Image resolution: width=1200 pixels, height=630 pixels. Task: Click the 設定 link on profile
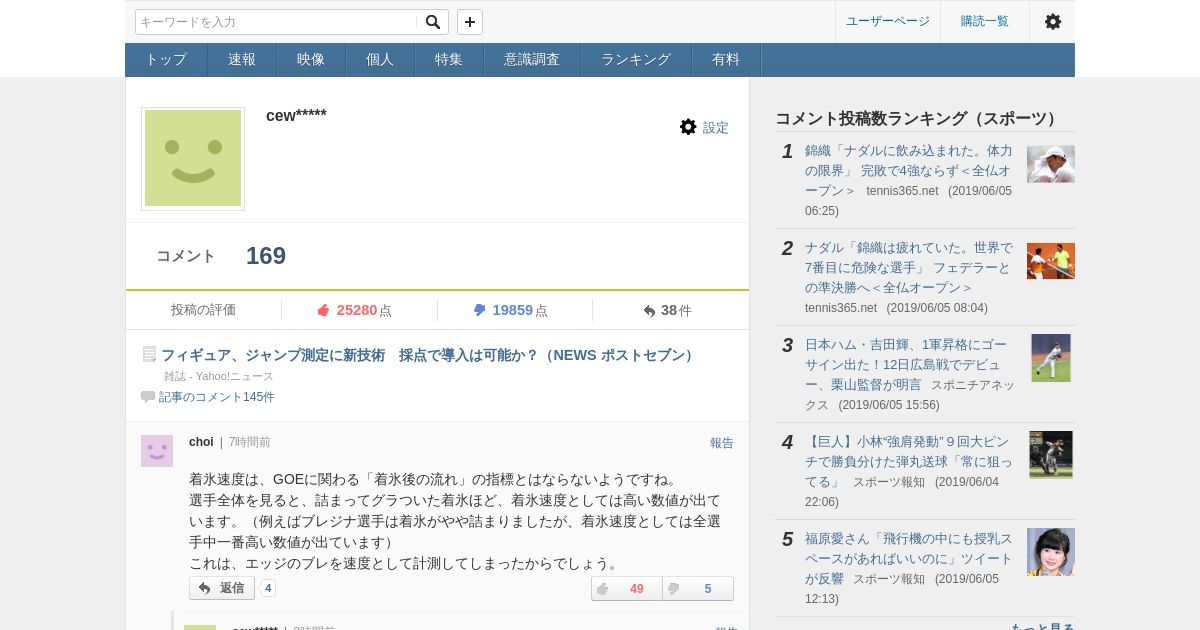(x=716, y=128)
